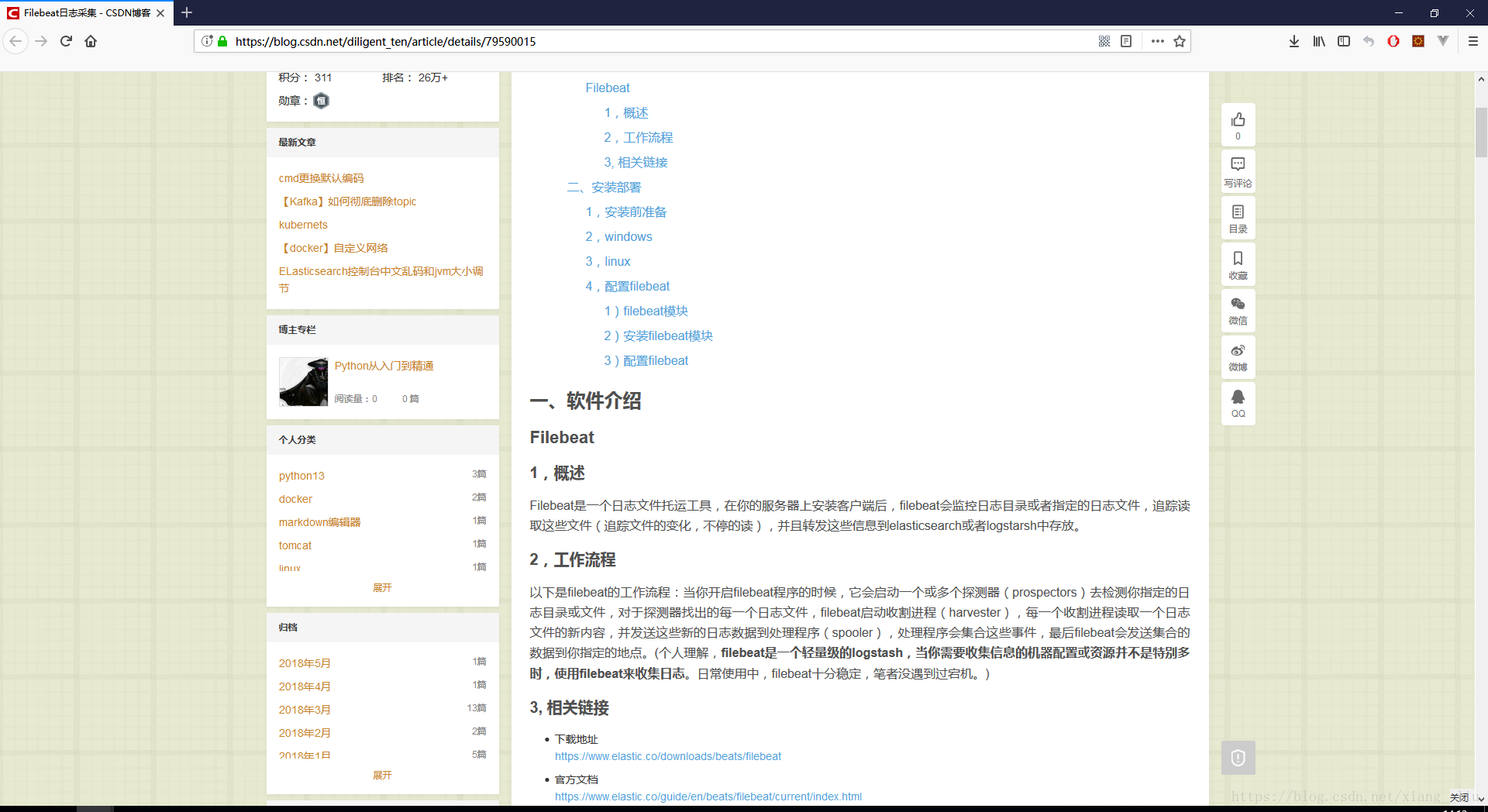Screen dimensions: 1488x812
Task: Open the markdown编辑器 category
Action: 319,522
